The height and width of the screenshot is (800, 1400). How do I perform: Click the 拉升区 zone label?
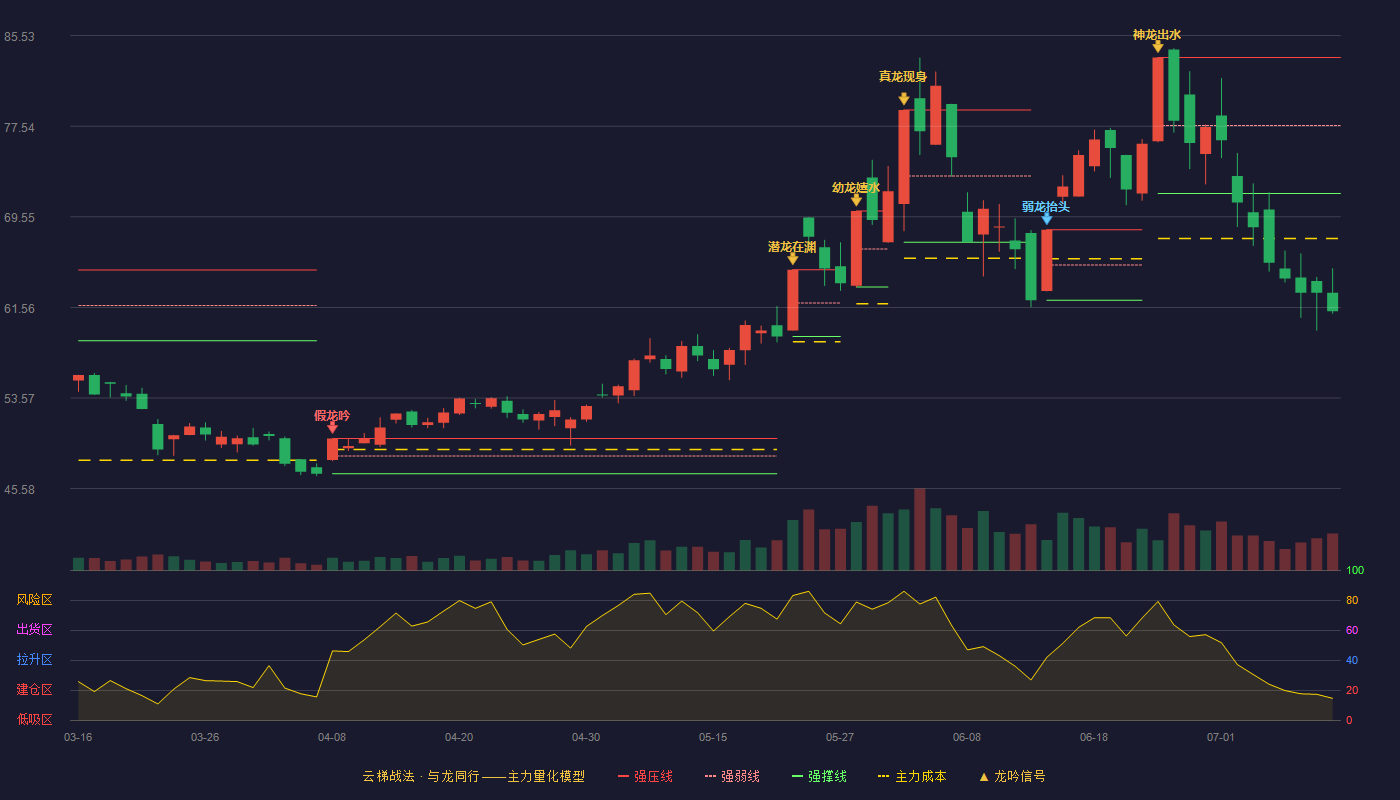pos(34,660)
